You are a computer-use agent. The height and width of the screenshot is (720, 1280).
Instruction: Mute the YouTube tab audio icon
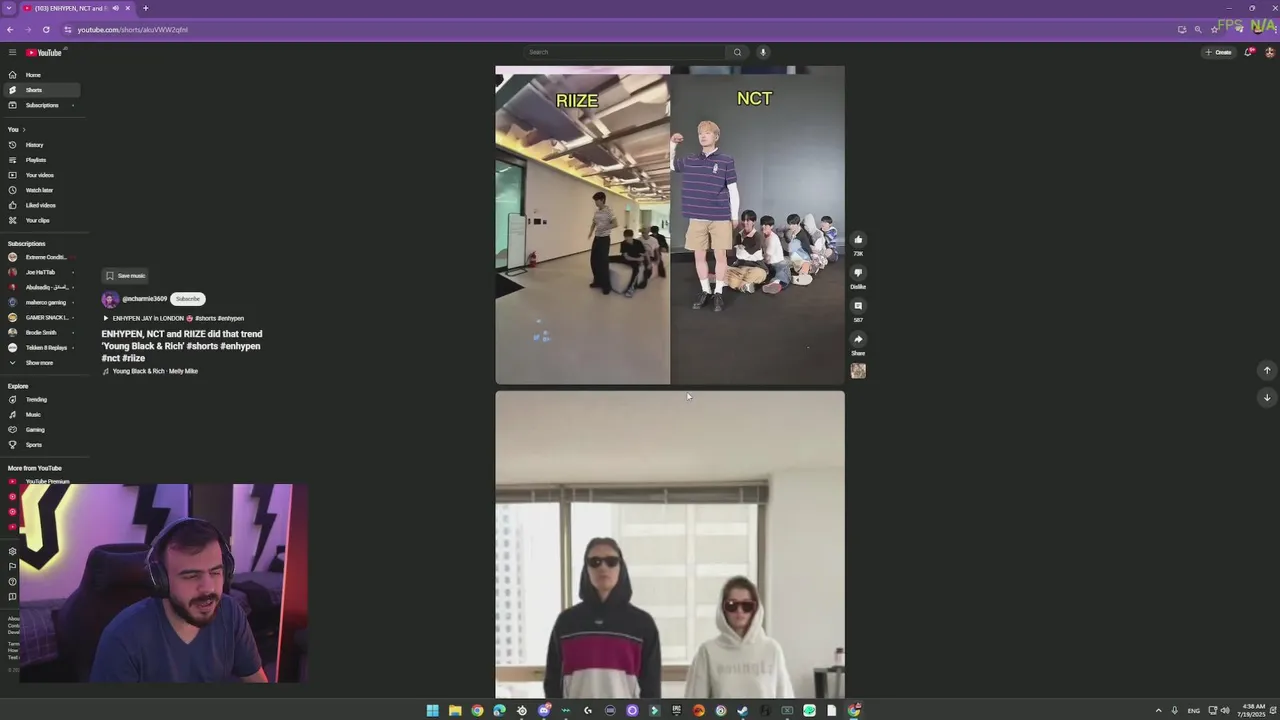pos(115,8)
